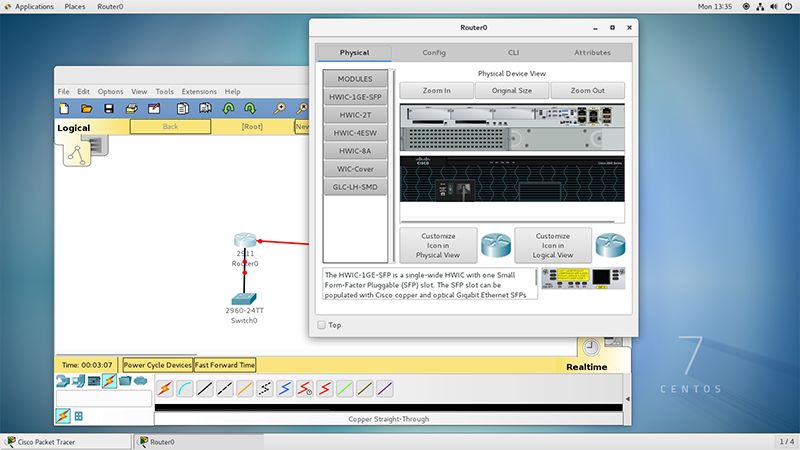Select the Connections lightning category icon

(109, 381)
